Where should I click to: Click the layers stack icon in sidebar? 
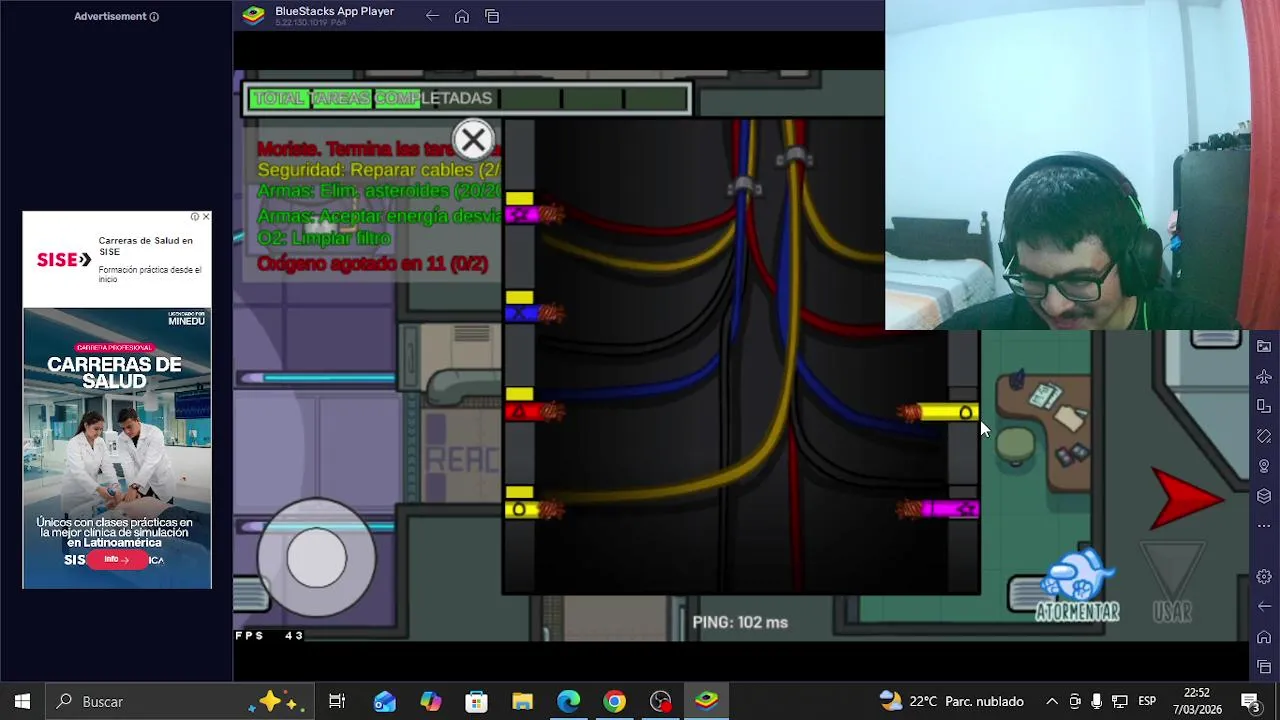point(1264,496)
